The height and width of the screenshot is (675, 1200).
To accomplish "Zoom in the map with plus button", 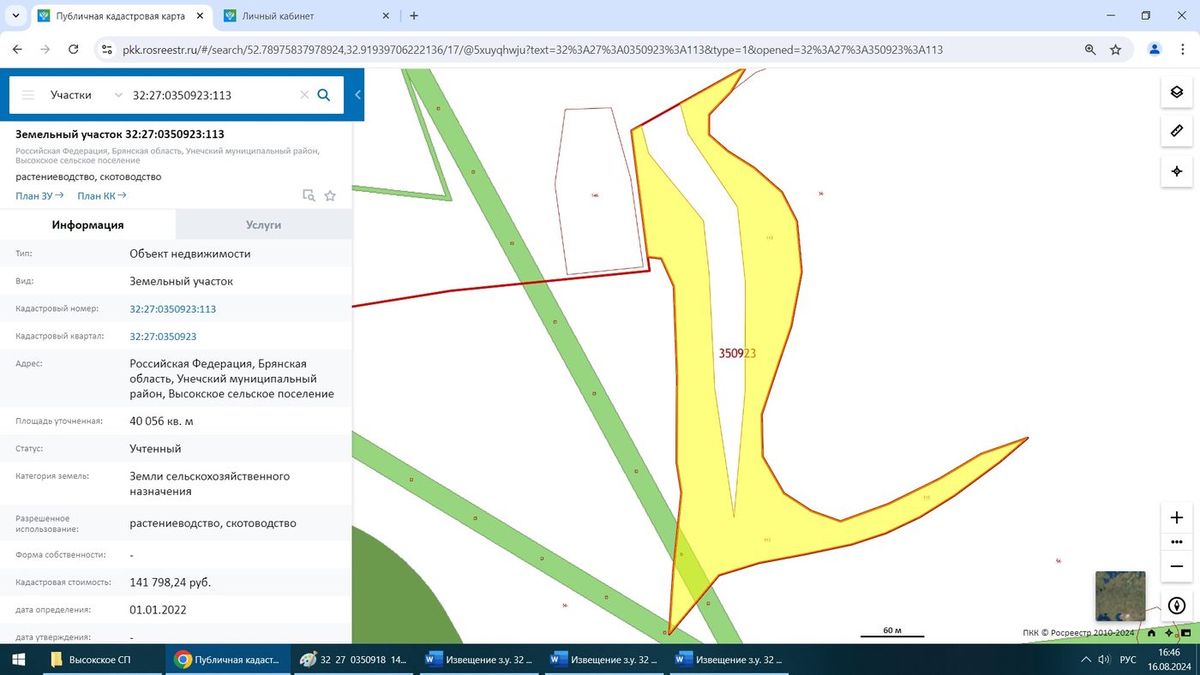I will pyautogui.click(x=1177, y=518).
